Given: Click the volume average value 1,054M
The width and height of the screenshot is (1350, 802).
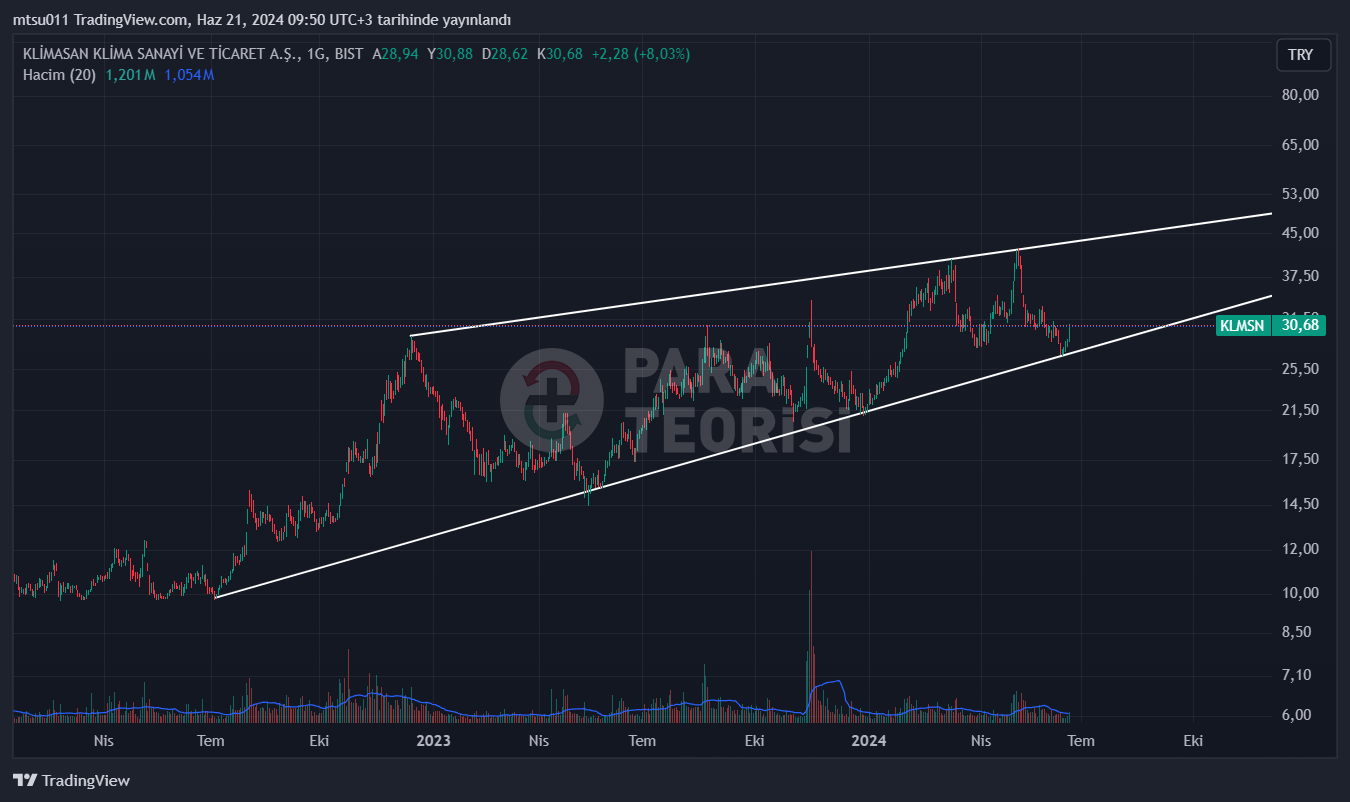Looking at the screenshot, I should tap(190, 75).
